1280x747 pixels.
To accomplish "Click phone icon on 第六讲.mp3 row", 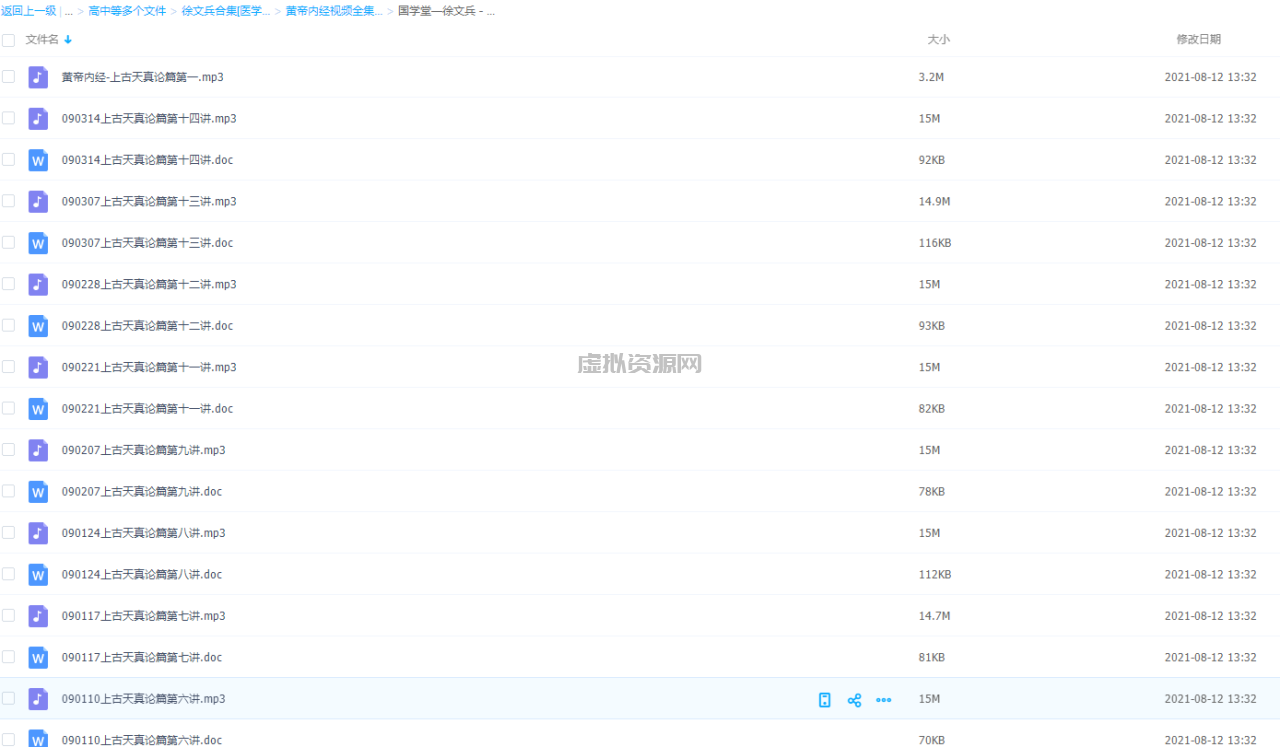I will tap(824, 700).
